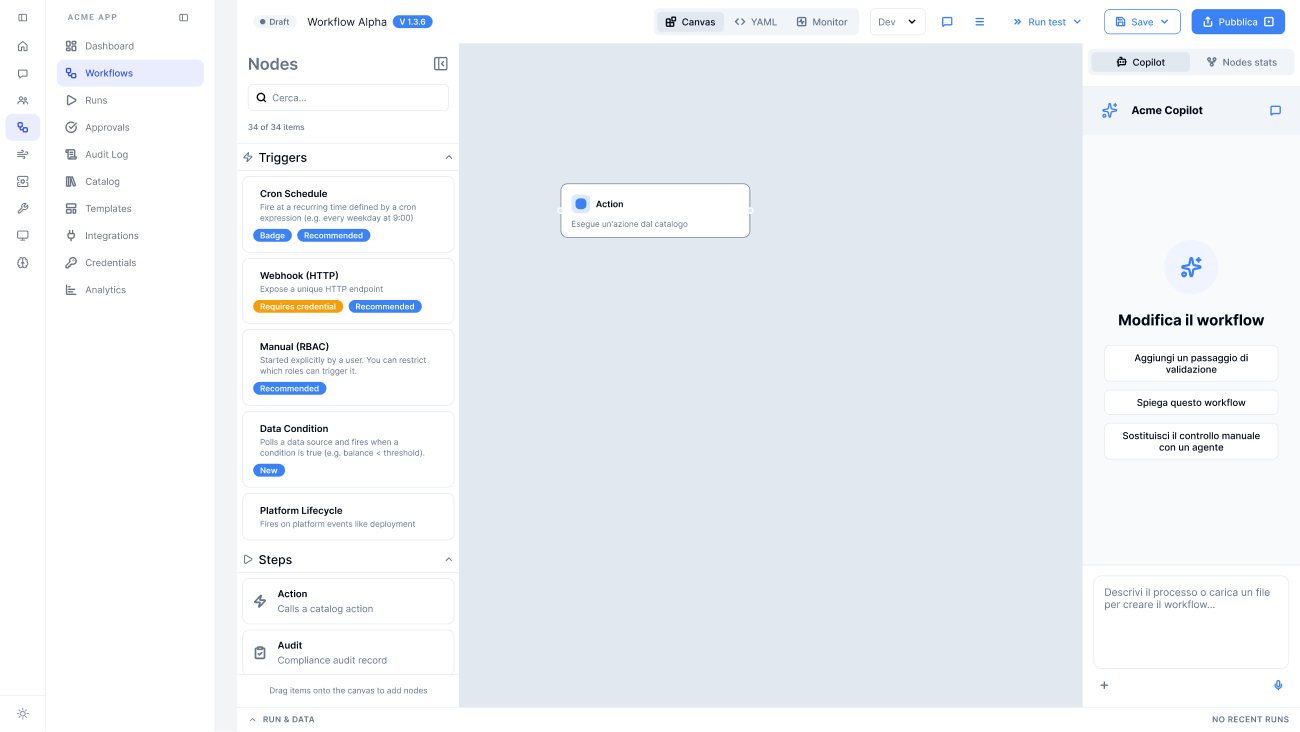Screen dimensions: 1300x732
Task: Collapse the Triggers section chevron
Action: 449,158
